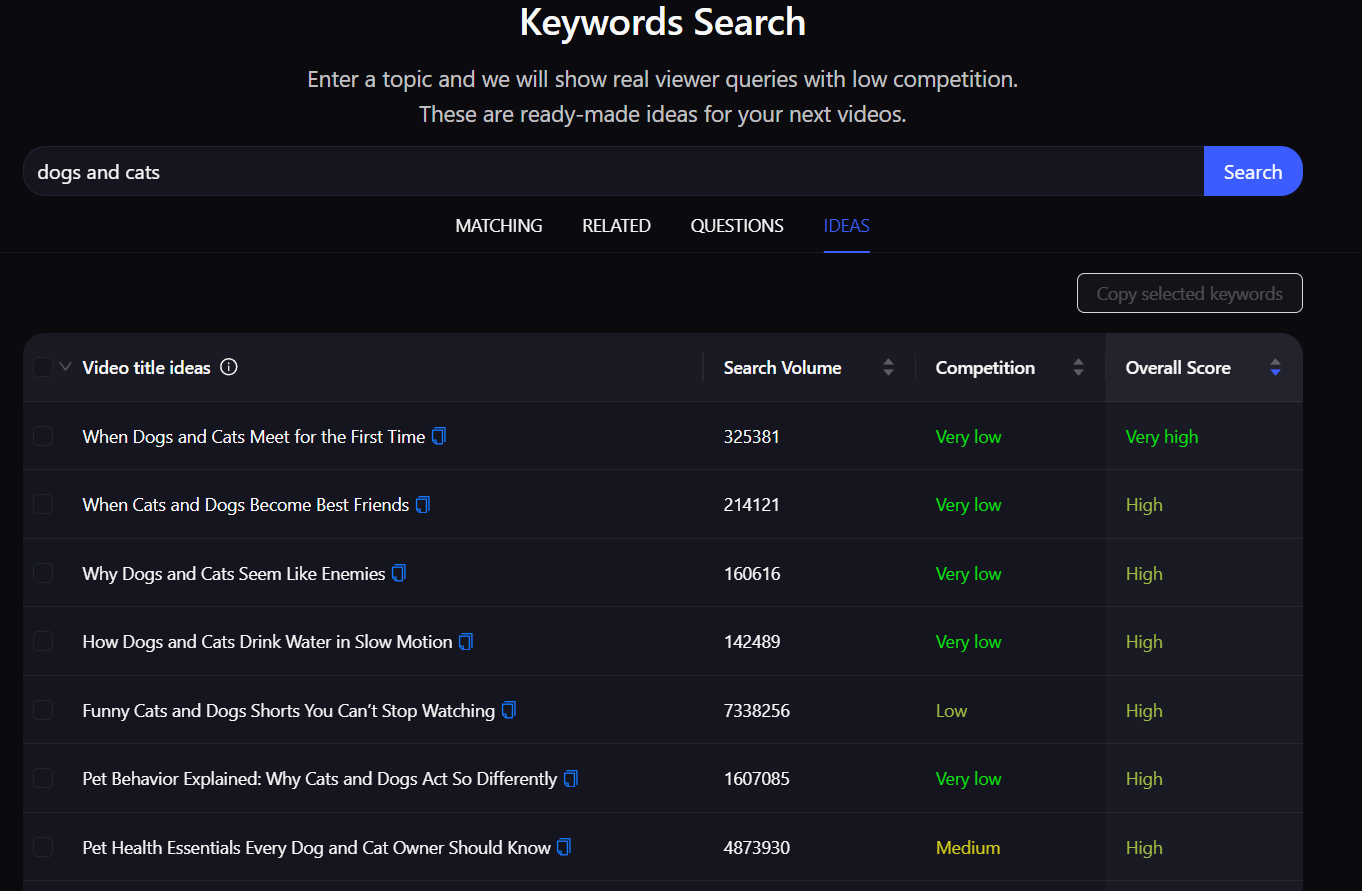
Task: Sort by Competition arrows
Action: coord(1078,367)
